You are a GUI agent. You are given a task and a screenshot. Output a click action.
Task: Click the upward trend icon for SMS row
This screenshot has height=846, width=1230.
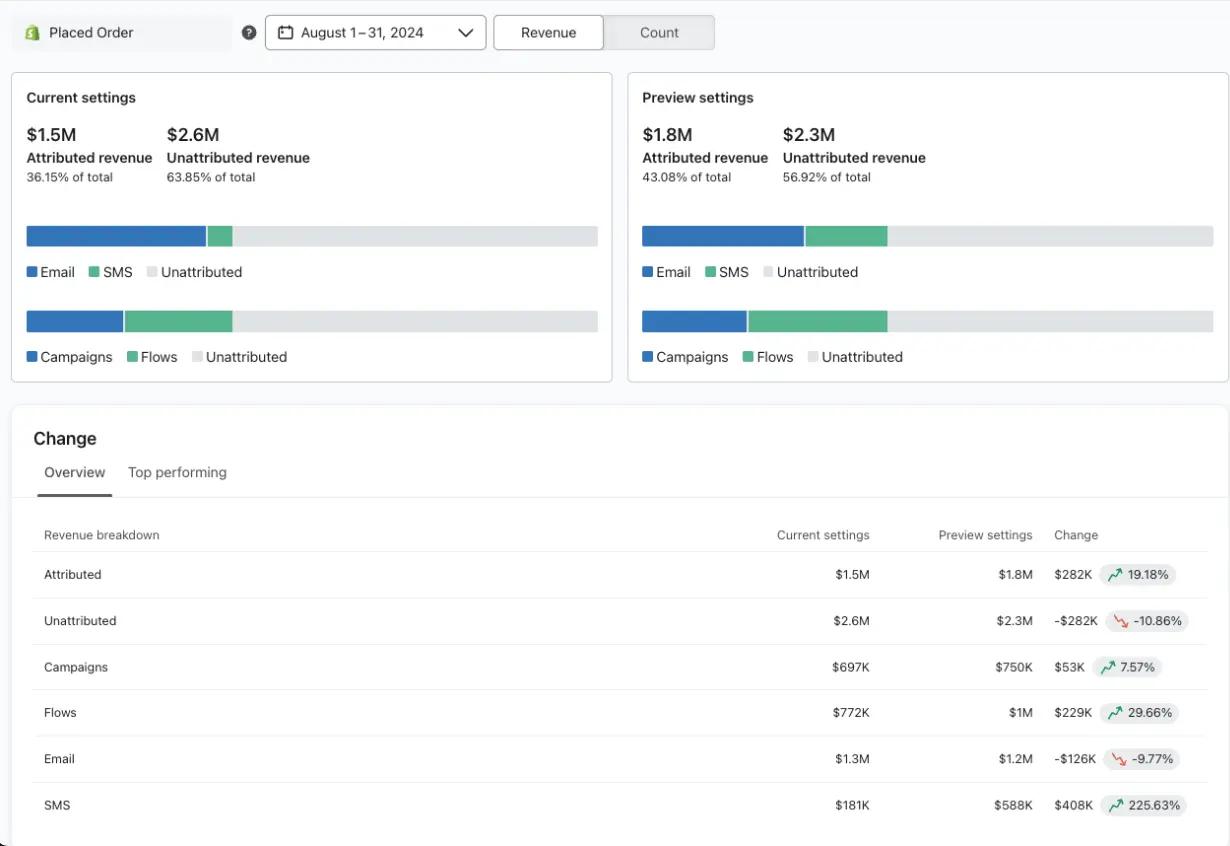(1115, 805)
